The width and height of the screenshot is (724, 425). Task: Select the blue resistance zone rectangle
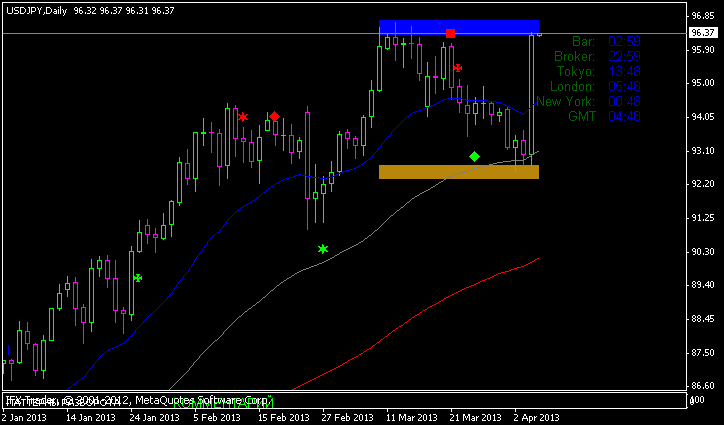click(458, 27)
